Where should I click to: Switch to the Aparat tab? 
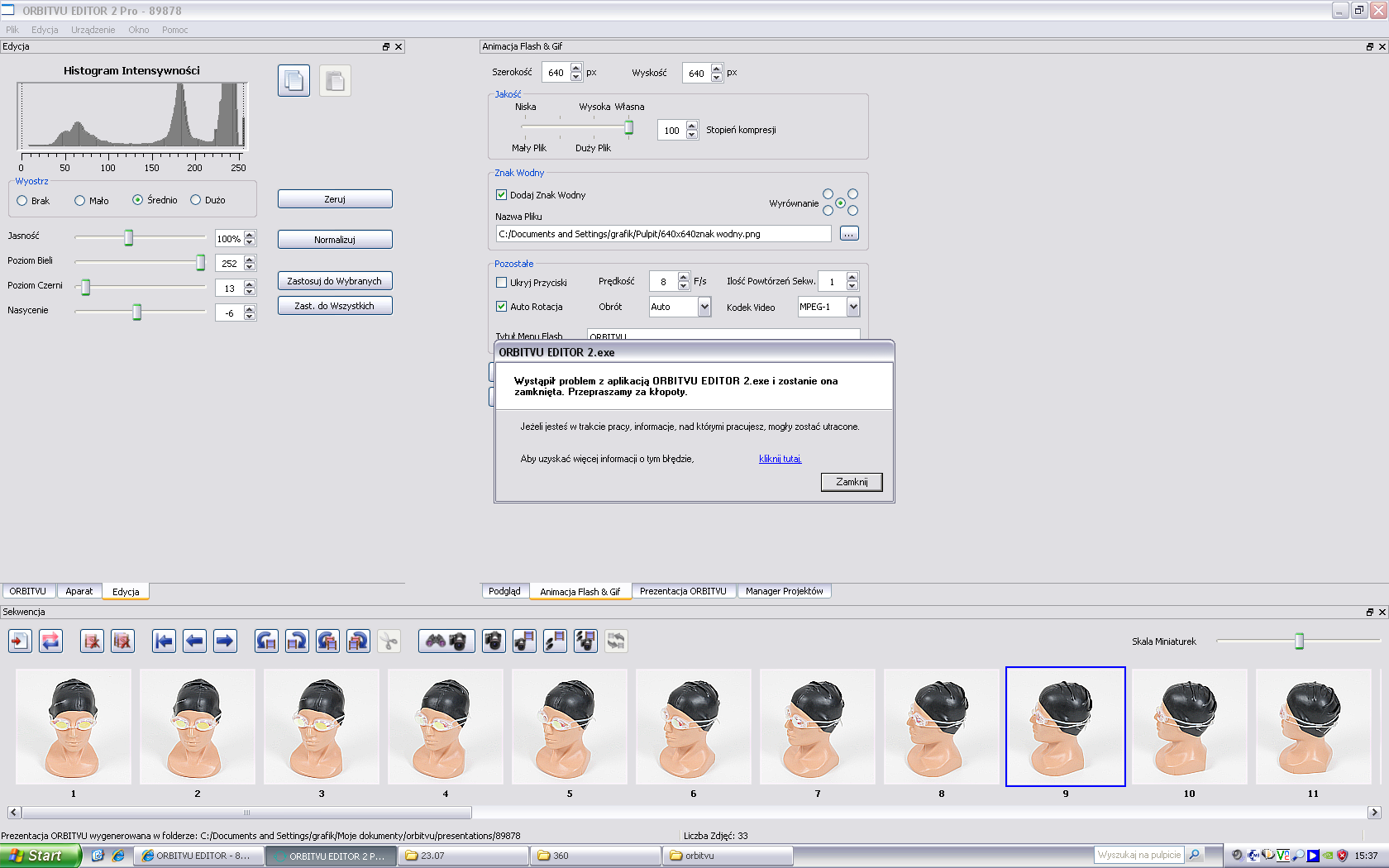(x=79, y=591)
